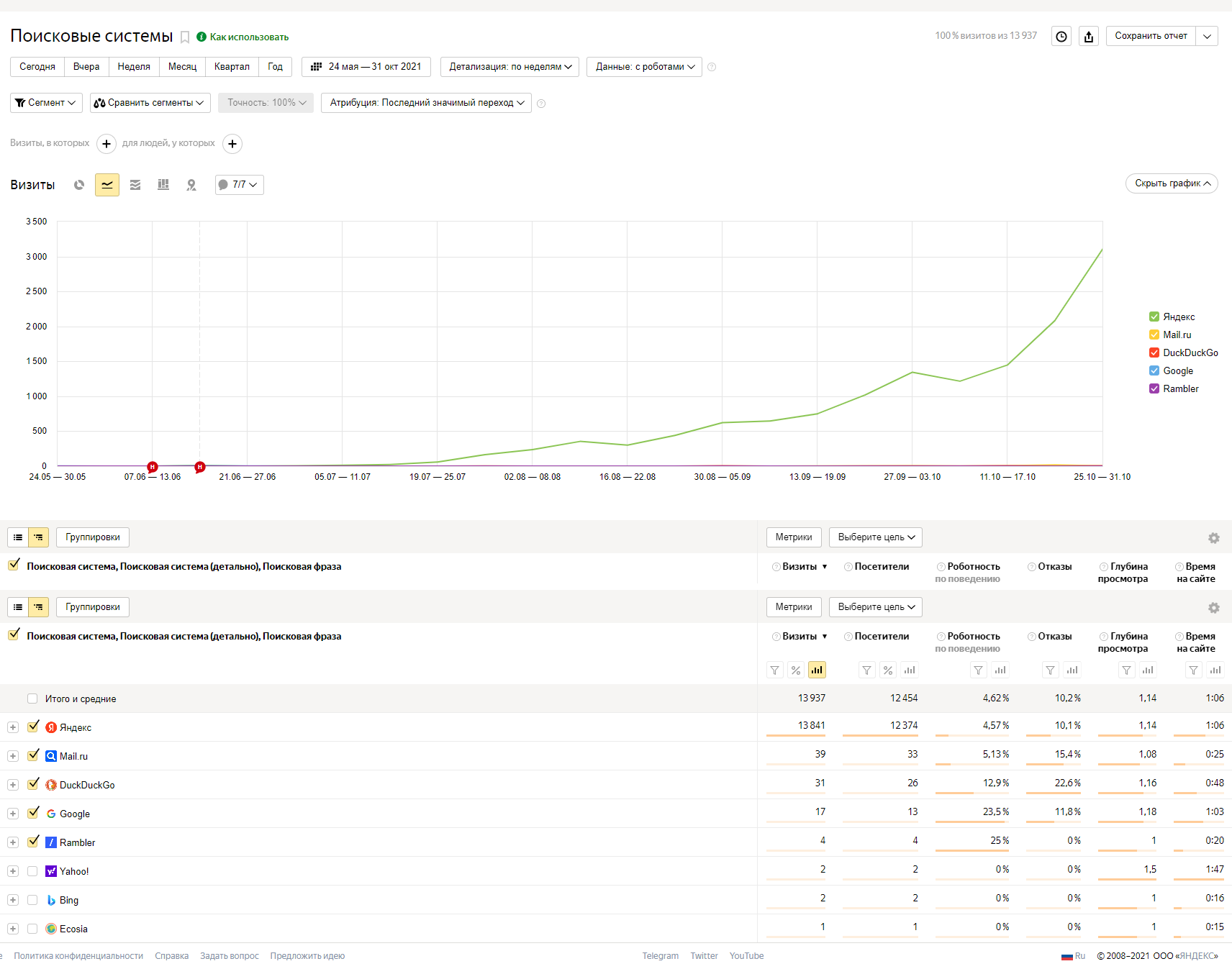Switch to column chart view

pyautogui.click(x=163, y=185)
